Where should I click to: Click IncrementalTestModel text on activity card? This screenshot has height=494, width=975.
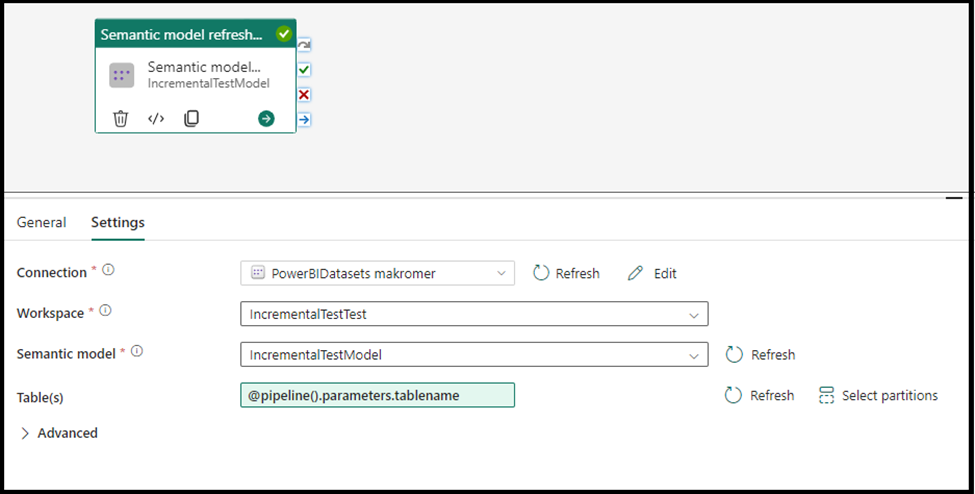208,83
